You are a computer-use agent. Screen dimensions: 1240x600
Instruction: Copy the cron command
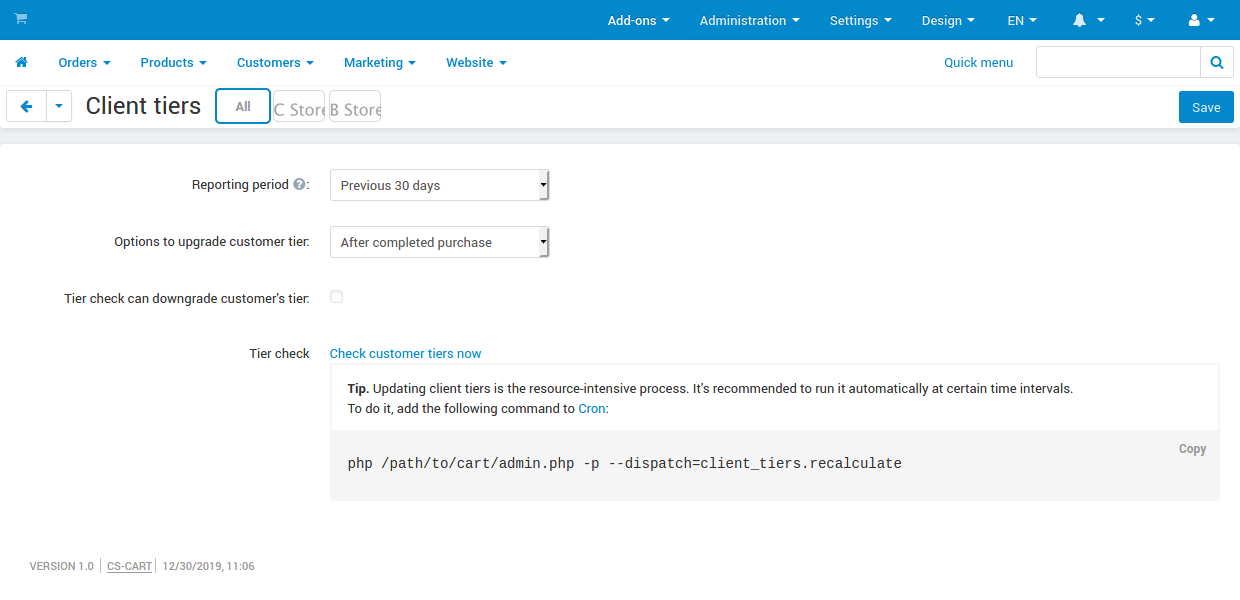(1192, 449)
